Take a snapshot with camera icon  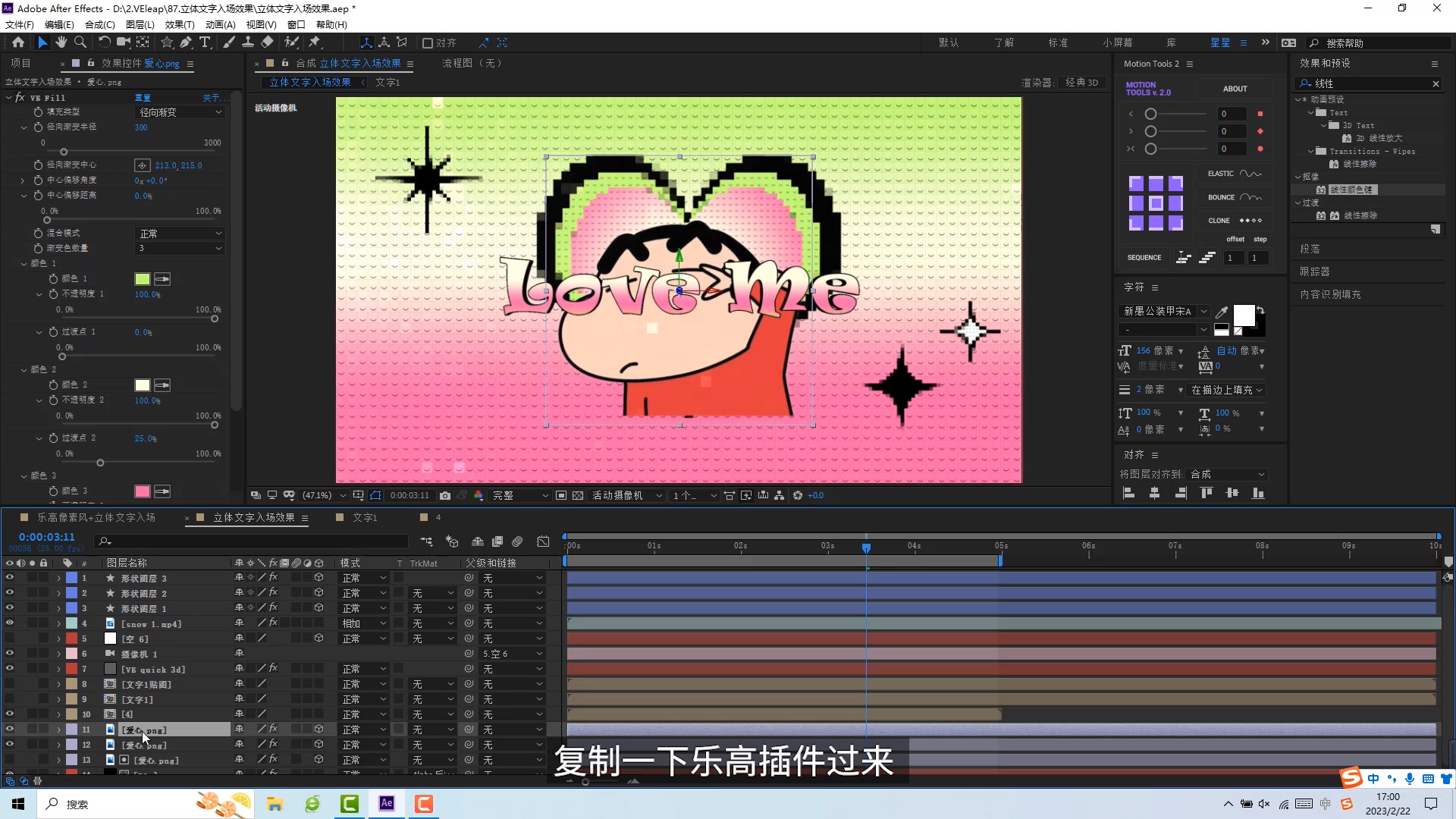point(445,495)
